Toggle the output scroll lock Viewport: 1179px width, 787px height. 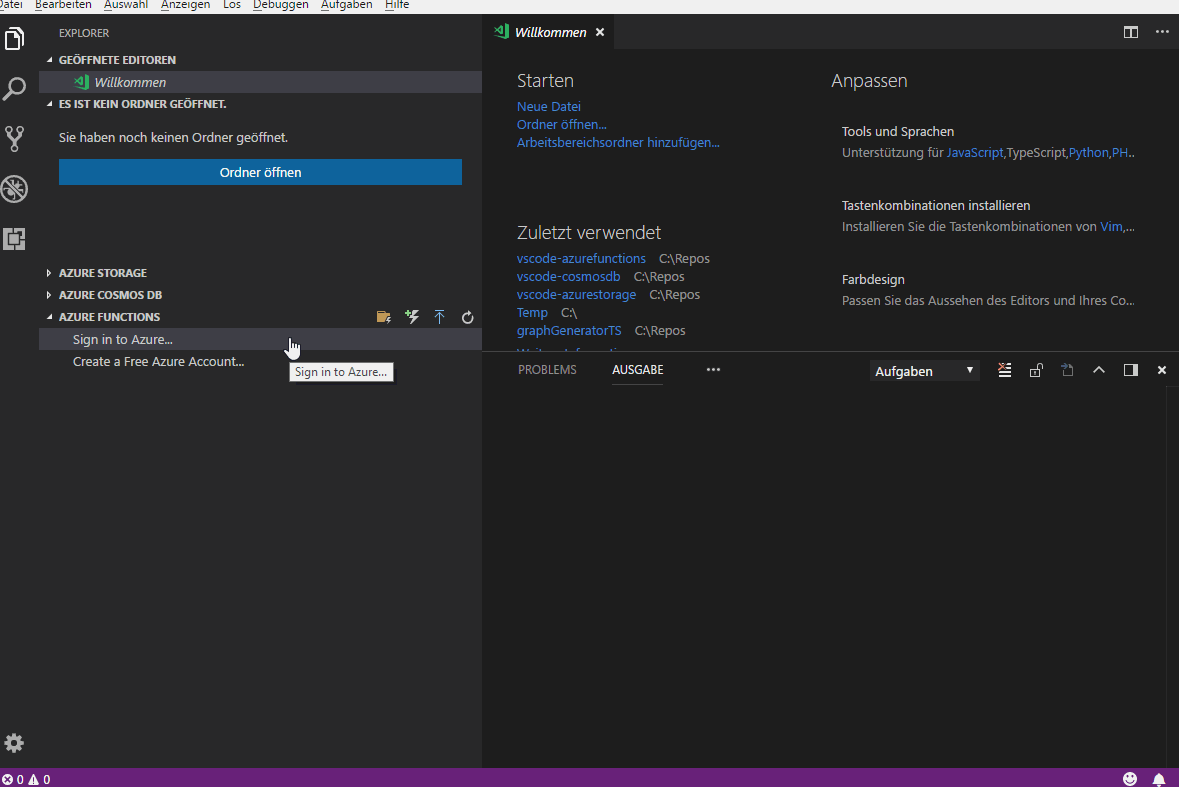click(x=1036, y=370)
